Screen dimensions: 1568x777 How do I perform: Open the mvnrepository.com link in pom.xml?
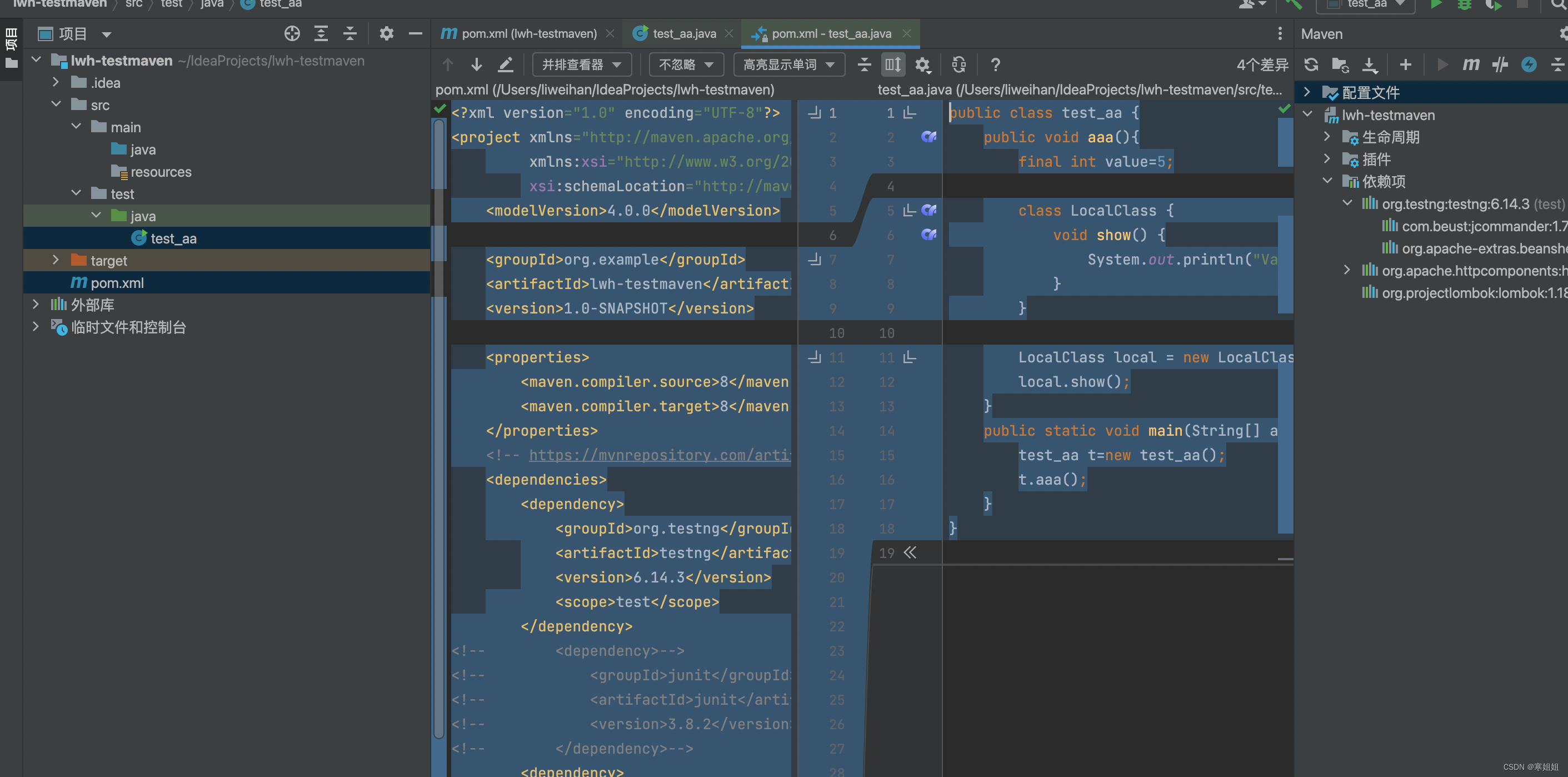pyautogui.click(x=660, y=455)
